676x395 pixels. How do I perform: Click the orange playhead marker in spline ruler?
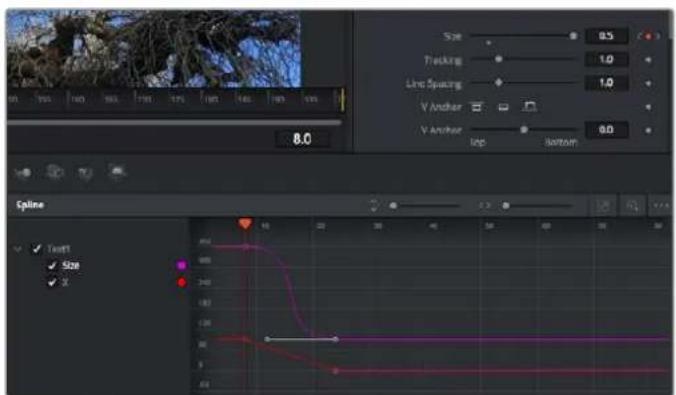tap(245, 223)
